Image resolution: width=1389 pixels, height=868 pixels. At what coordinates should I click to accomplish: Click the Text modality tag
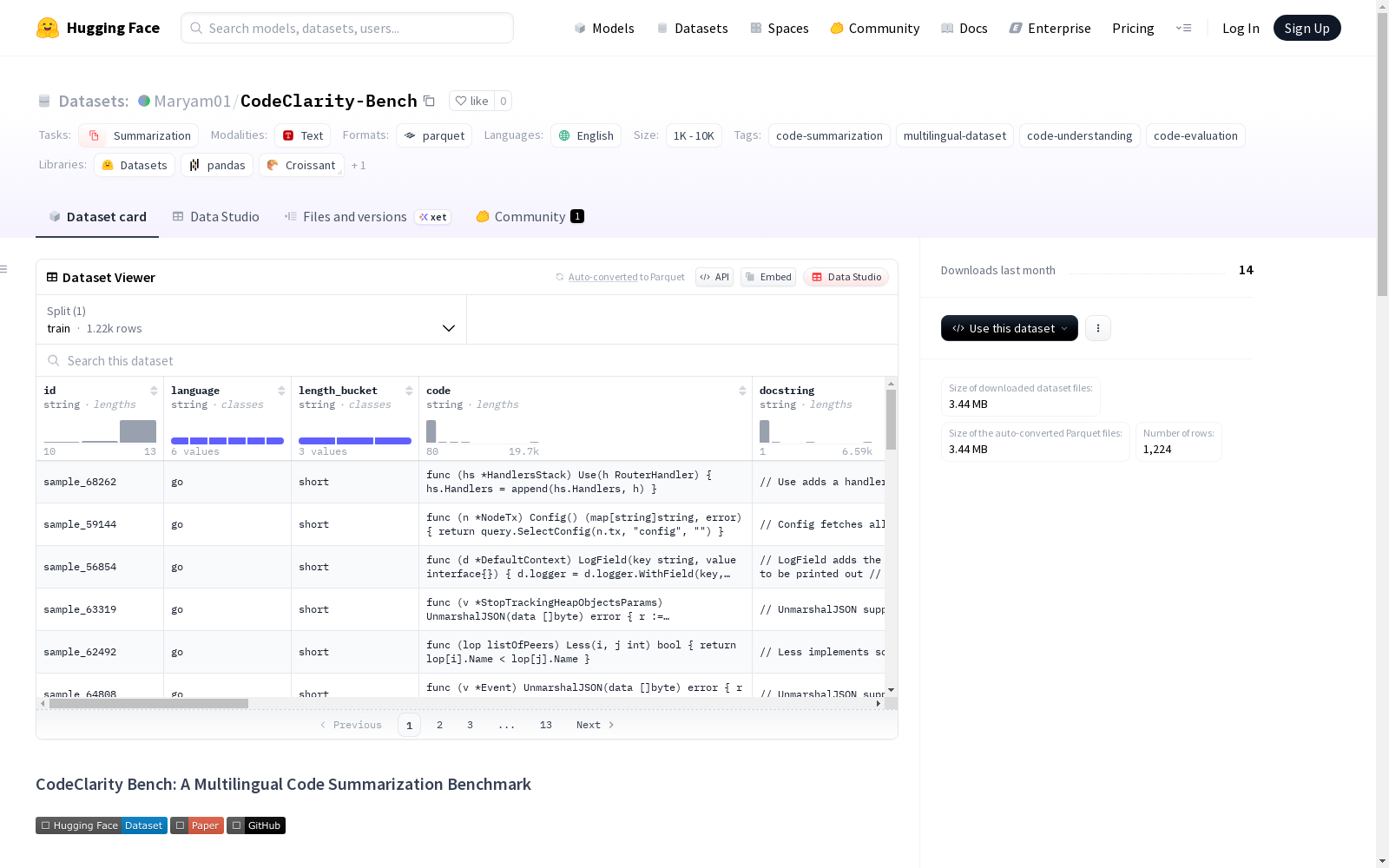click(302, 135)
